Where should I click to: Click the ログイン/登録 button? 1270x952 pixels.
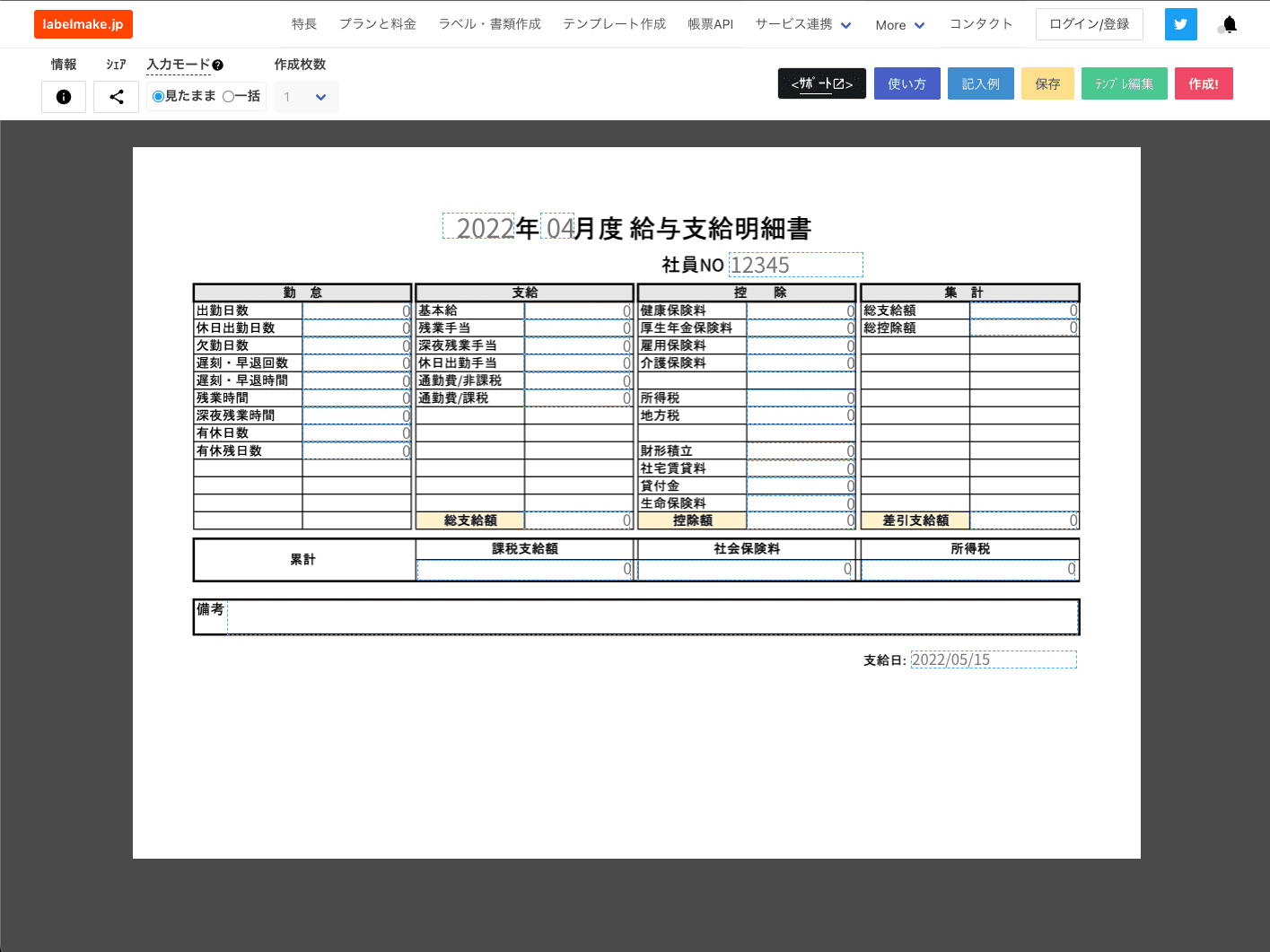click(x=1089, y=24)
